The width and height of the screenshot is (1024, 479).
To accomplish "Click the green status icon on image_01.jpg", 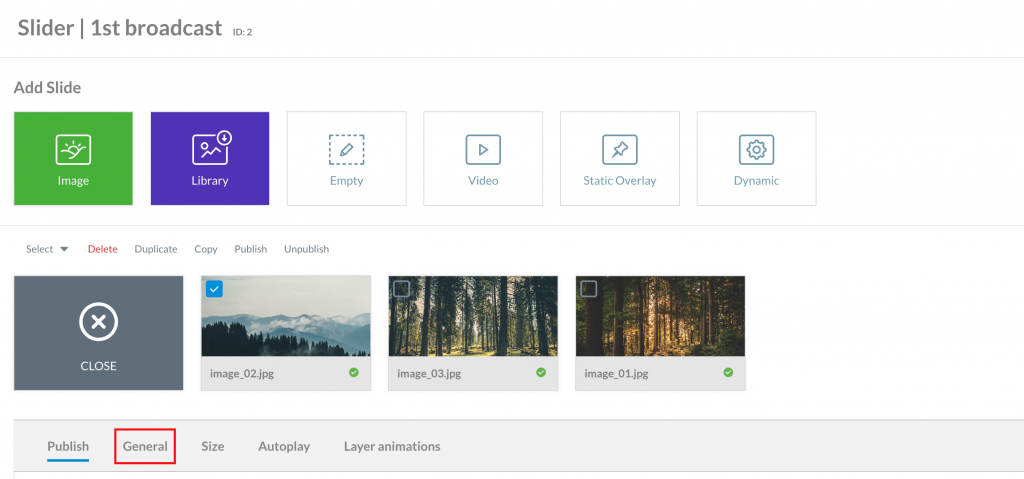I will click(x=728, y=372).
